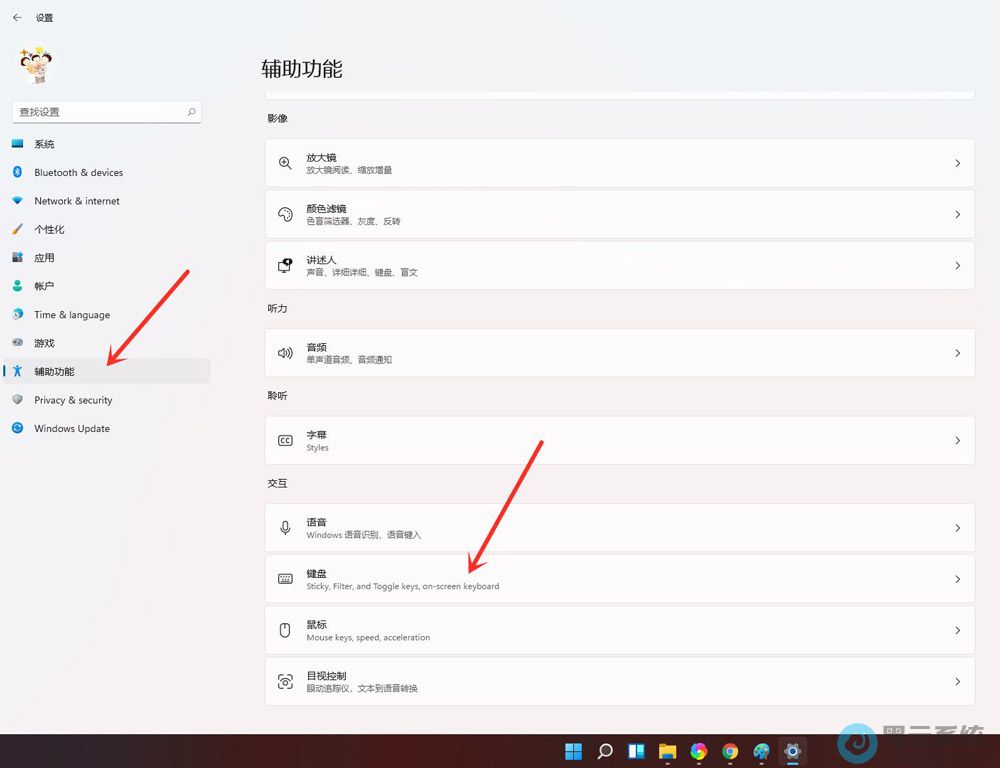The width and height of the screenshot is (1000, 768).
Task: Expand the 鼠标 row chevron arrow
Action: point(957,630)
